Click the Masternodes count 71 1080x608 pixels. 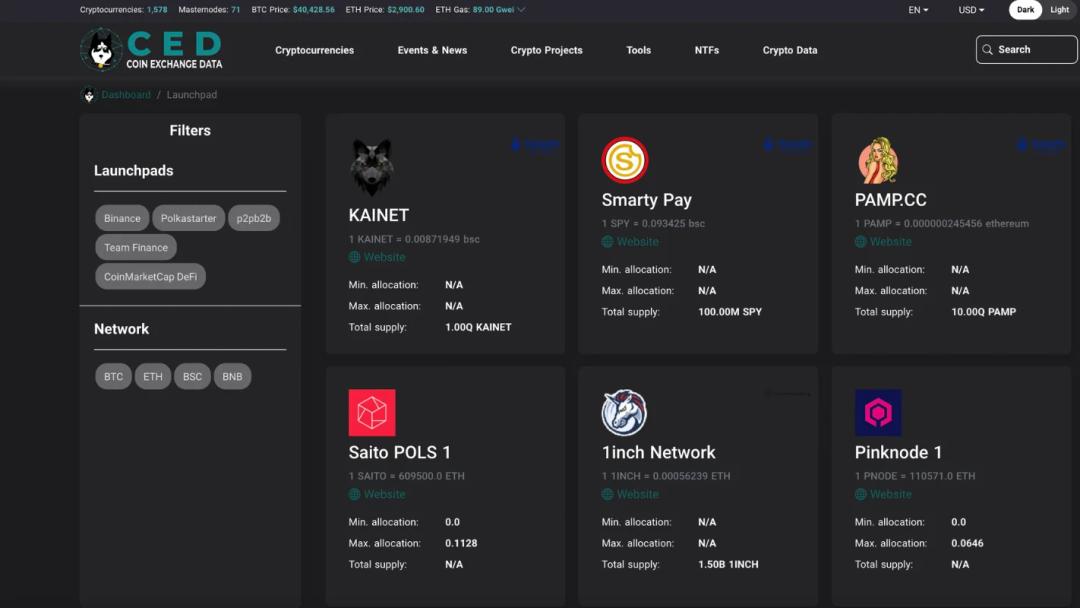[x=236, y=10]
